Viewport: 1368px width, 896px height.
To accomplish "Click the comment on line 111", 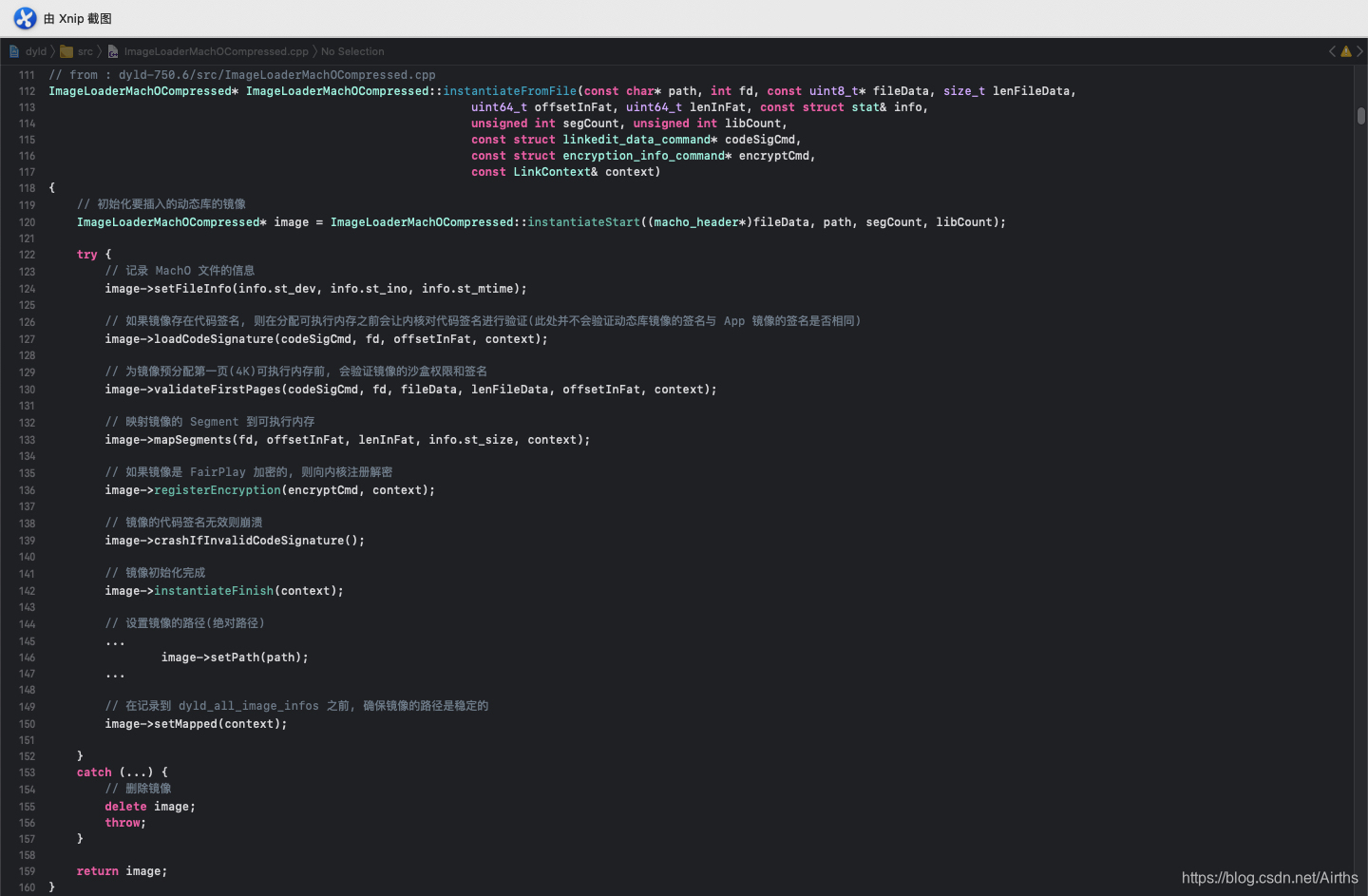I will point(242,75).
